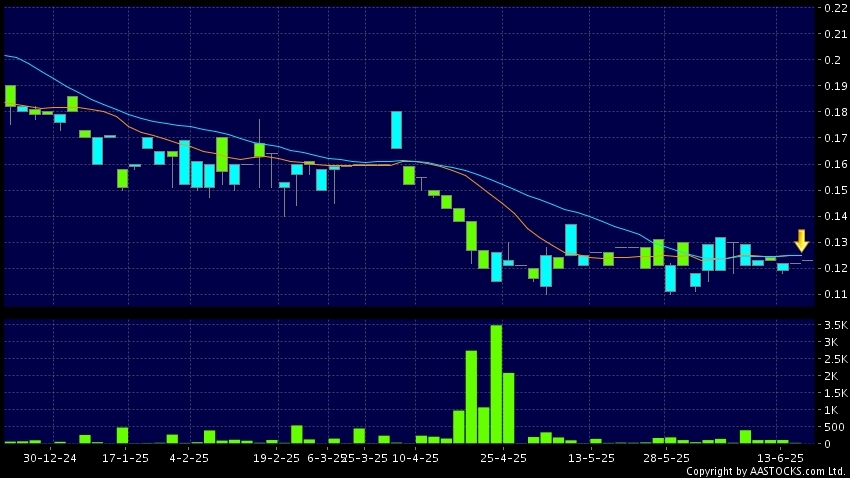
Task: Click the 0.19 price axis label
Action: tap(835, 86)
